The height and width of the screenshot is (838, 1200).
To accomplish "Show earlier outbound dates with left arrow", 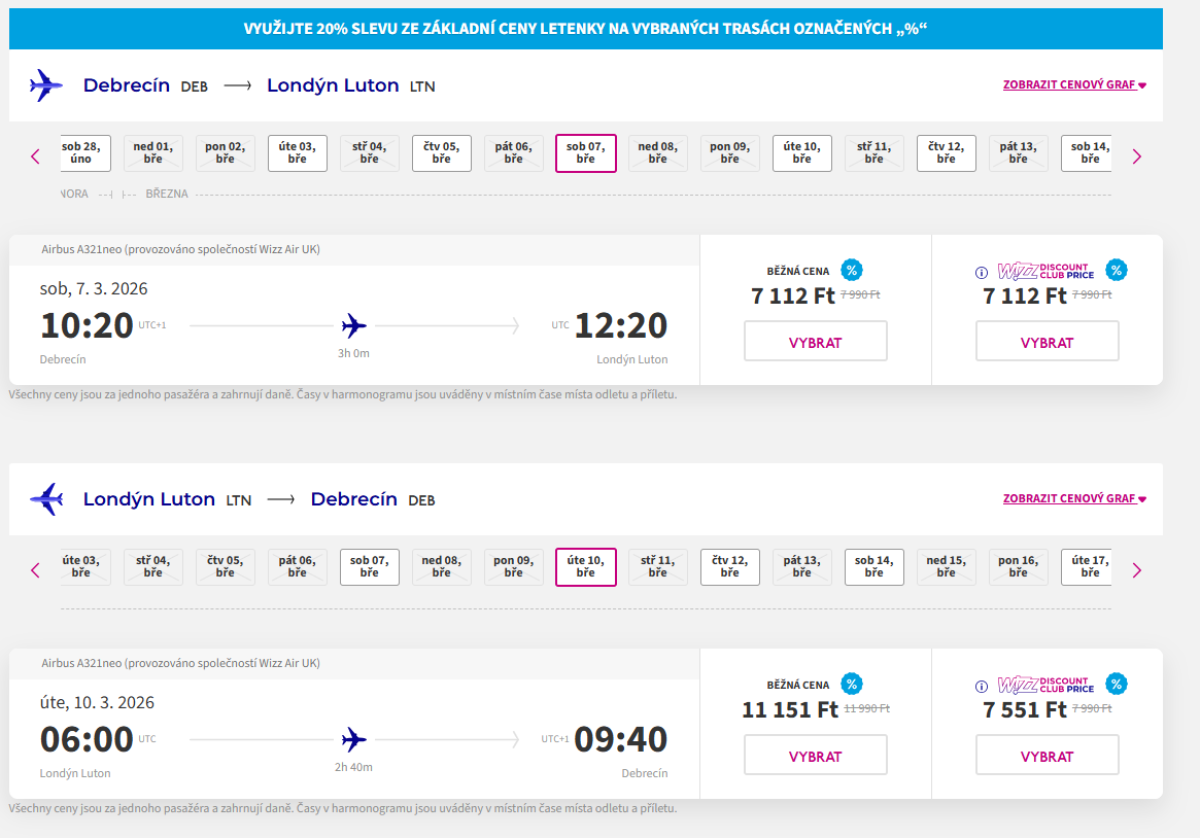I will (35, 156).
